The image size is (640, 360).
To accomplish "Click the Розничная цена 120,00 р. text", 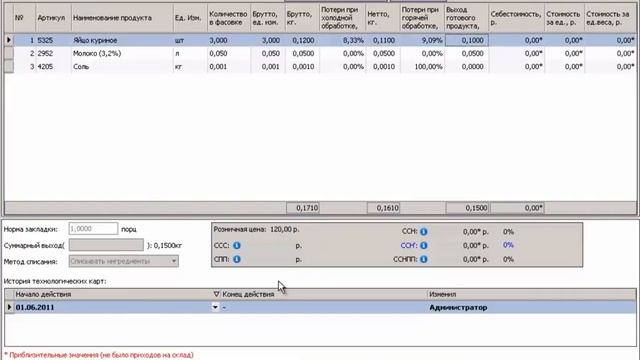I will click(256, 229).
